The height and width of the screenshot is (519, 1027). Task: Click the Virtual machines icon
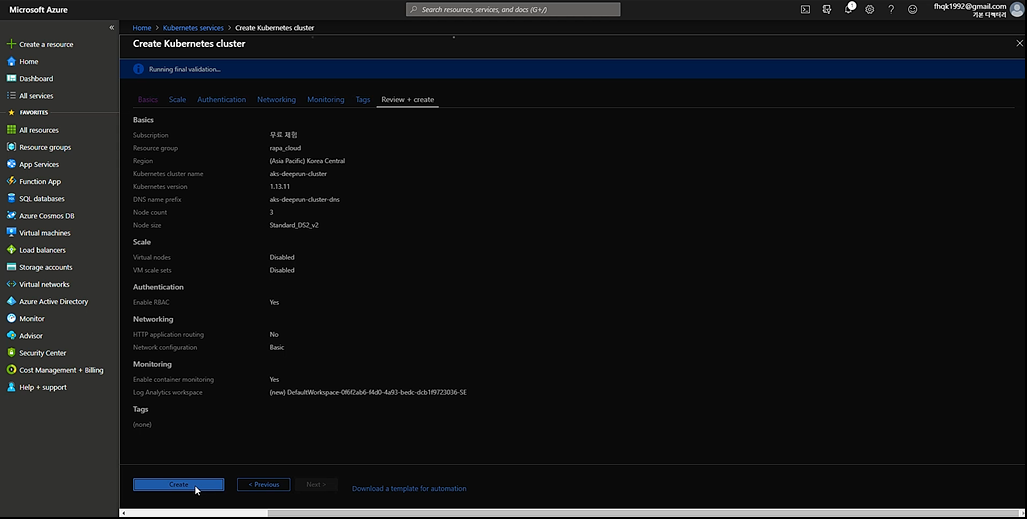[11, 233]
